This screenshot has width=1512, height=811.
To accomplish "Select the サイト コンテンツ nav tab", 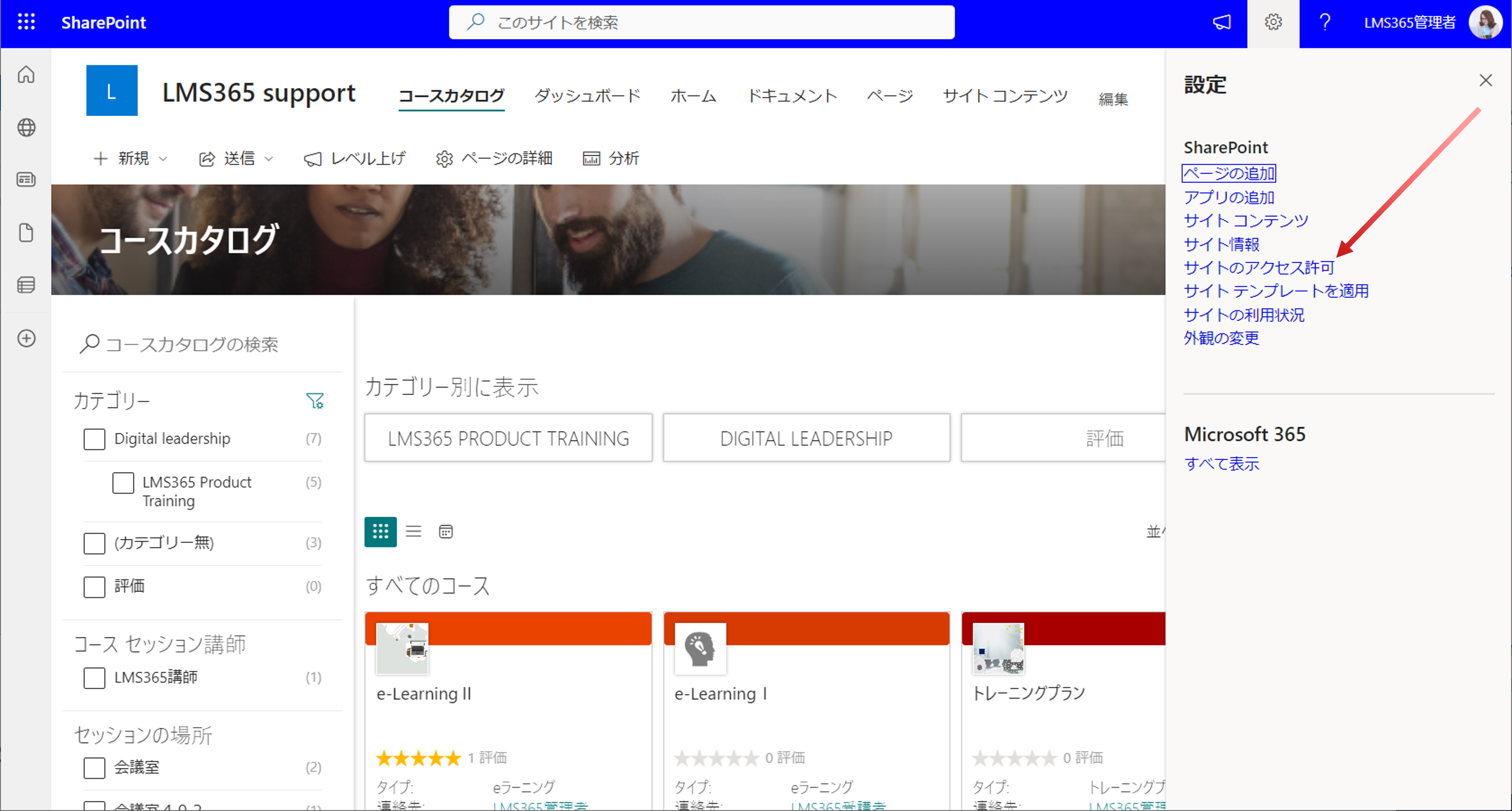I will pyautogui.click(x=1005, y=96).
